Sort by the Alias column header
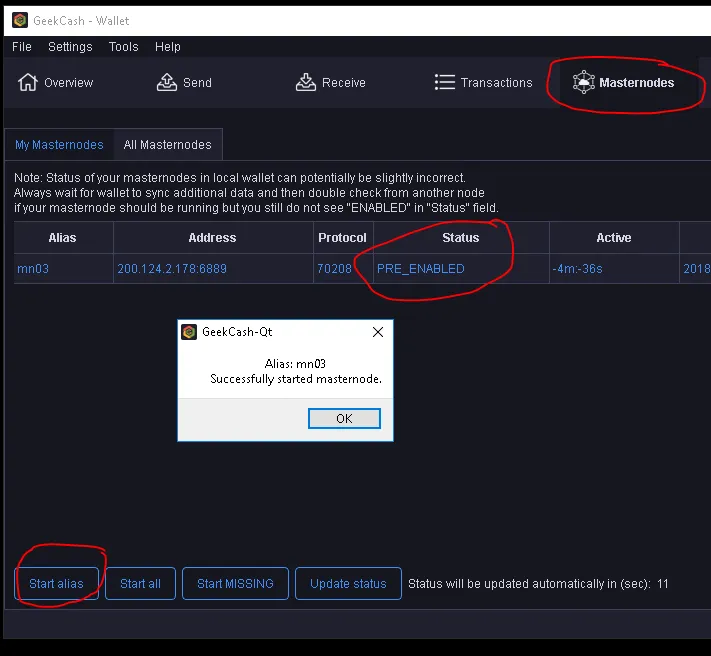This screenshot has width=711, height=656. click(63, 238)
